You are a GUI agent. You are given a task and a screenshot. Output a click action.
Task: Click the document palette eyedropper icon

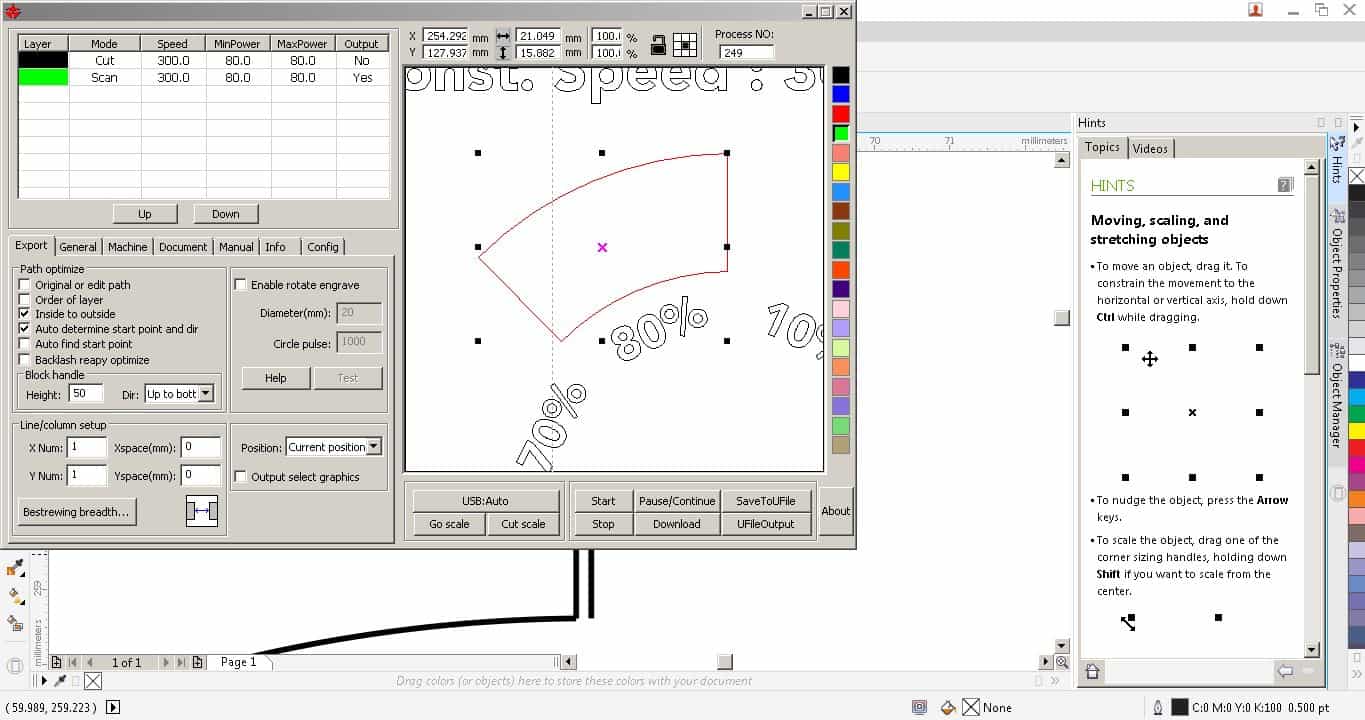60,681
